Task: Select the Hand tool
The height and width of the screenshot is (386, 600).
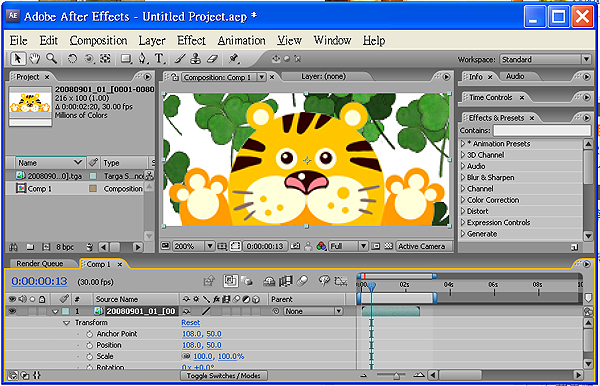Action: point(35,59)
